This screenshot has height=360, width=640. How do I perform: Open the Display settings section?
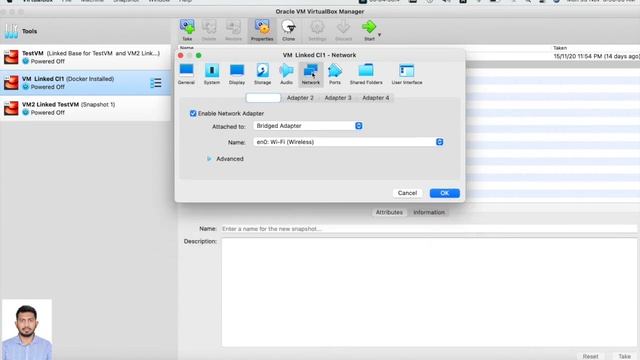click(x=237, y=74)
